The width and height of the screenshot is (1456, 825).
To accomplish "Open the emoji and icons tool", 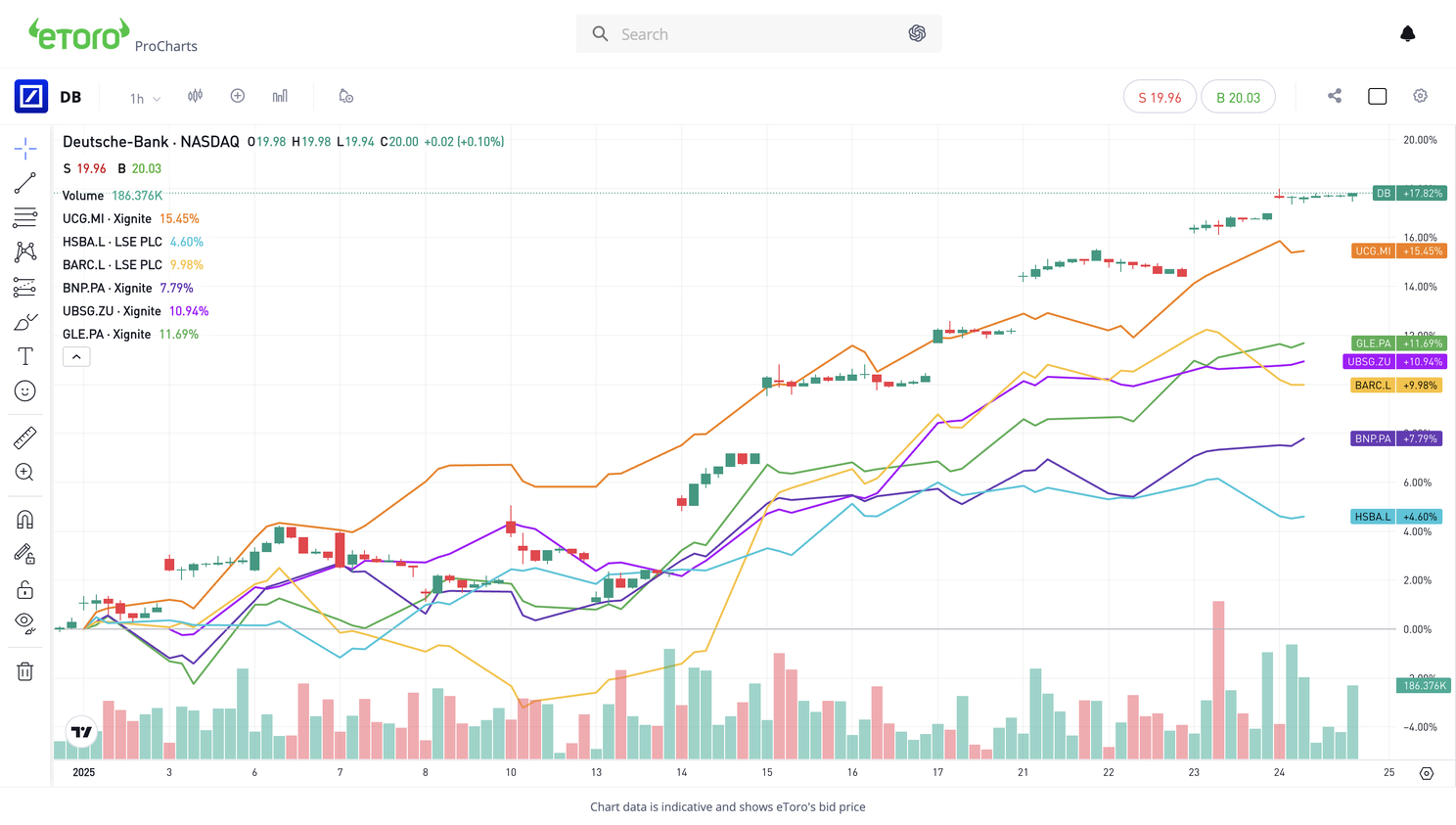I will 25,391.
